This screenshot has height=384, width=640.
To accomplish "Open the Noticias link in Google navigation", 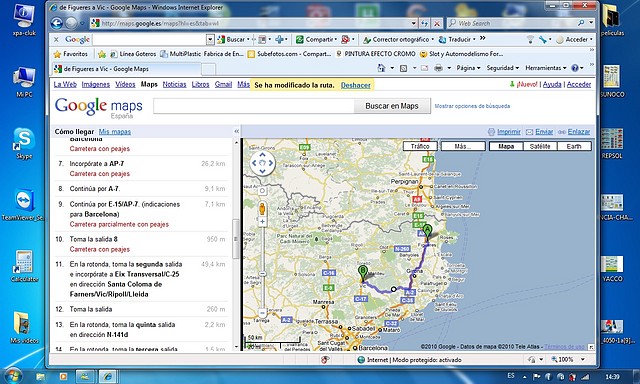I will pos(174,84).
